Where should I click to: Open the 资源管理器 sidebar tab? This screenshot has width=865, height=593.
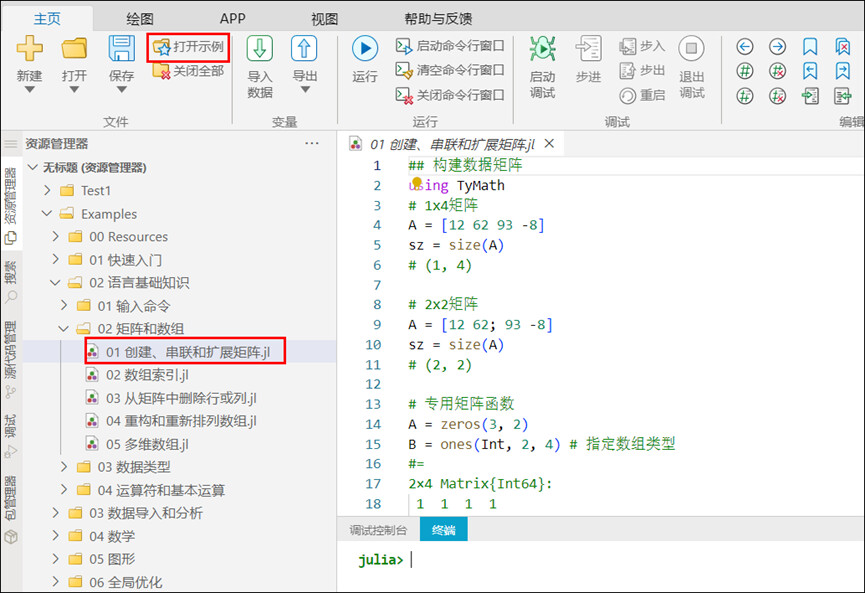(11, 206)
